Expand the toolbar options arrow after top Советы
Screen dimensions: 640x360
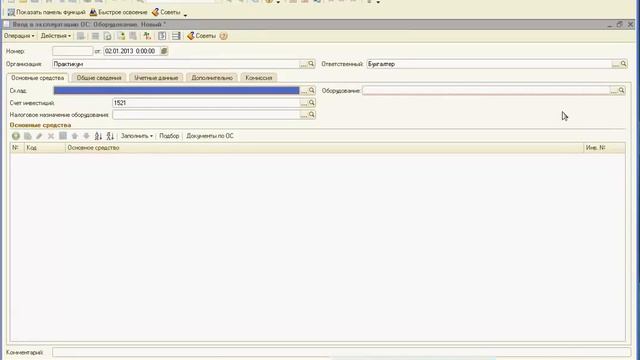click(185, 15)
